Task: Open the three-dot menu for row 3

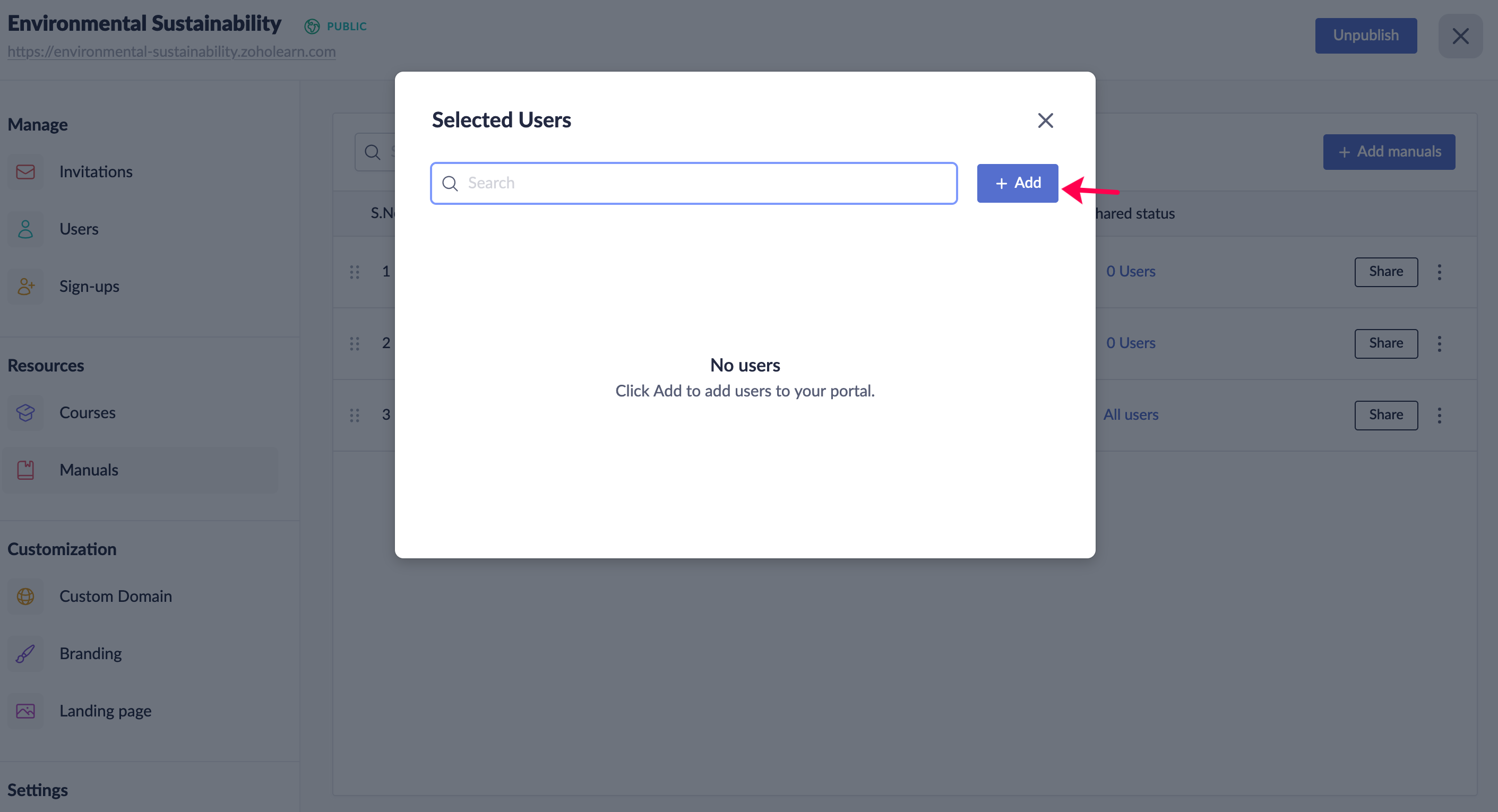Action: (1439, 415)
